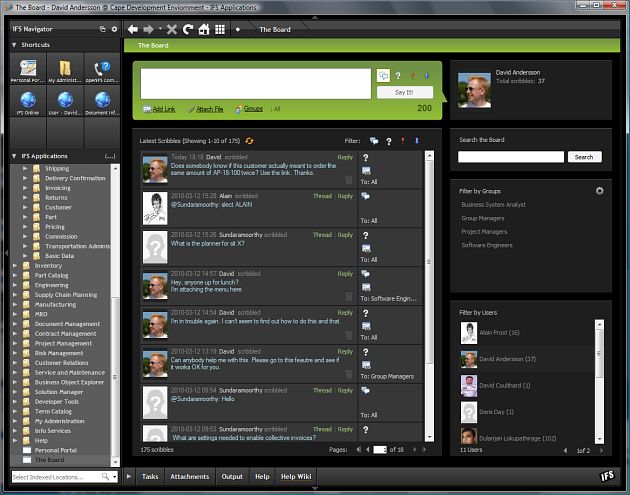This screenshot has height=495, width=630.
Task: Select blue info type in composer
Action: click(x=427, y=76)
